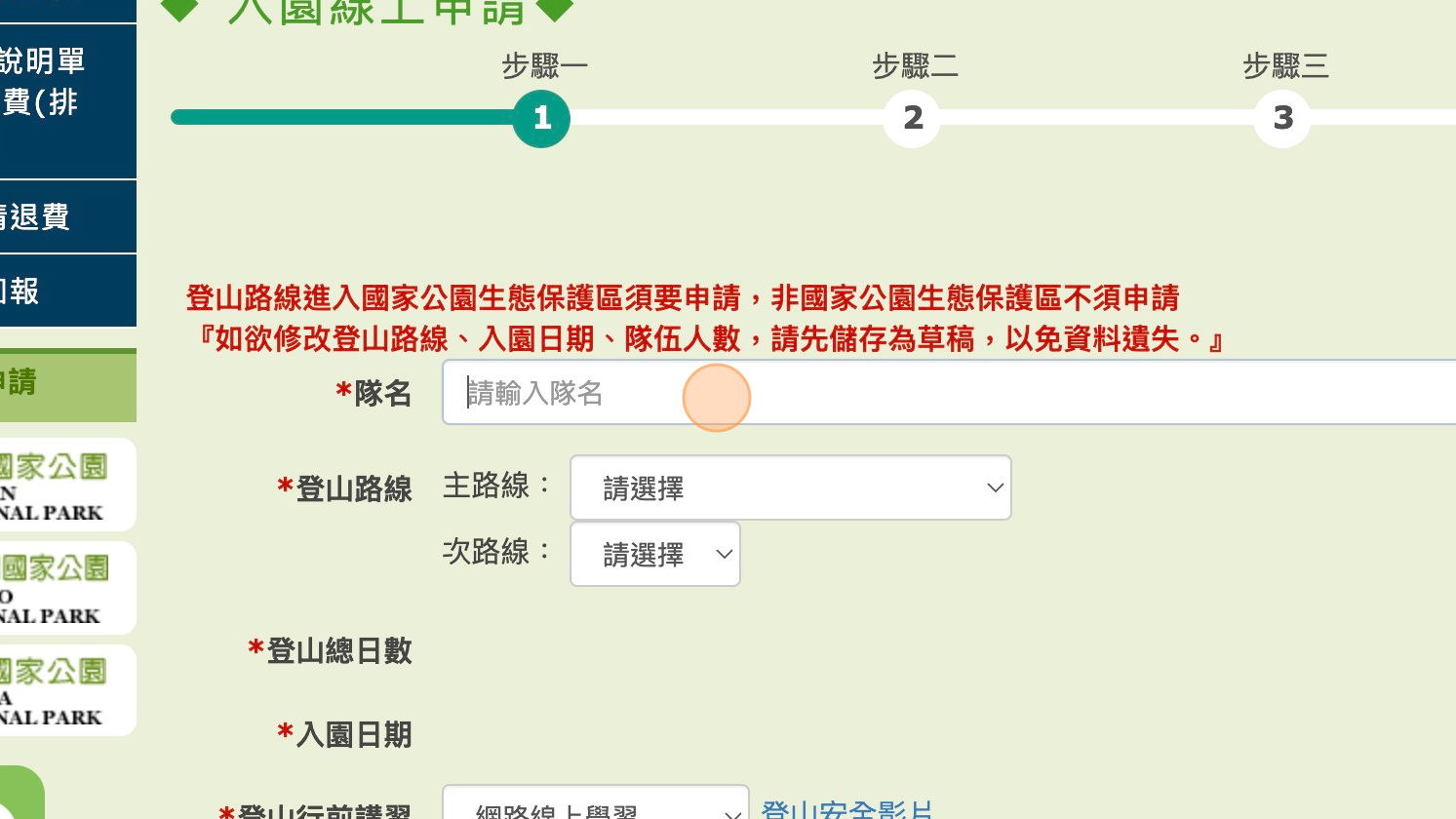The width and height of the screenshot is (1456, 819).
Task: Select step 2 circle in progress bar
Action: pos(912,118)
